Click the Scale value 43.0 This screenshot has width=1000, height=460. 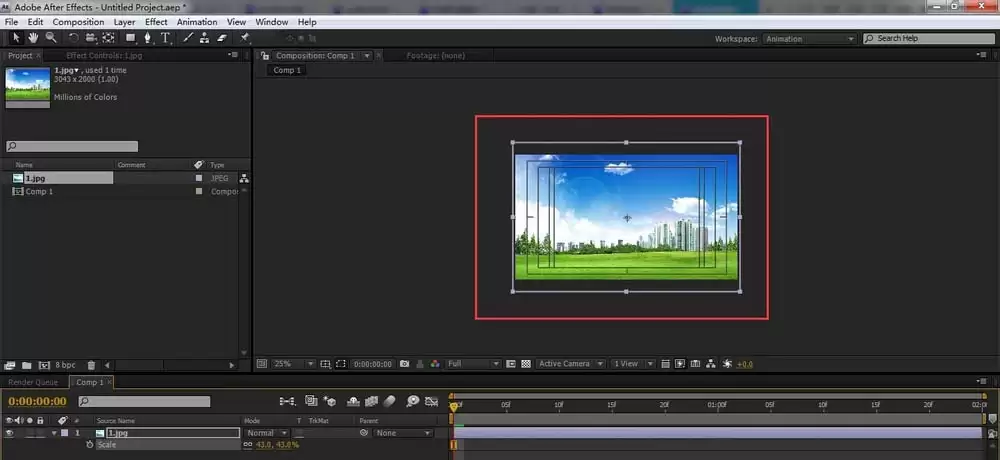coord(263,444)
